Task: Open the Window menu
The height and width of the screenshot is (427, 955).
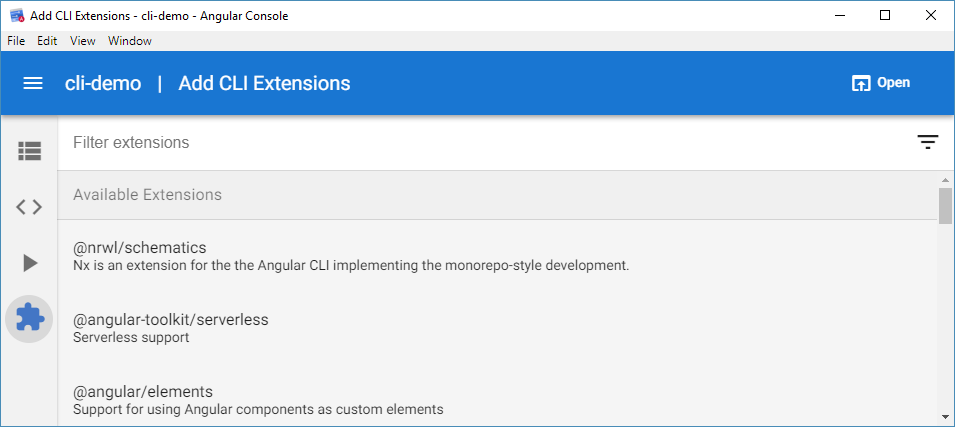Action: pos(130,41)
